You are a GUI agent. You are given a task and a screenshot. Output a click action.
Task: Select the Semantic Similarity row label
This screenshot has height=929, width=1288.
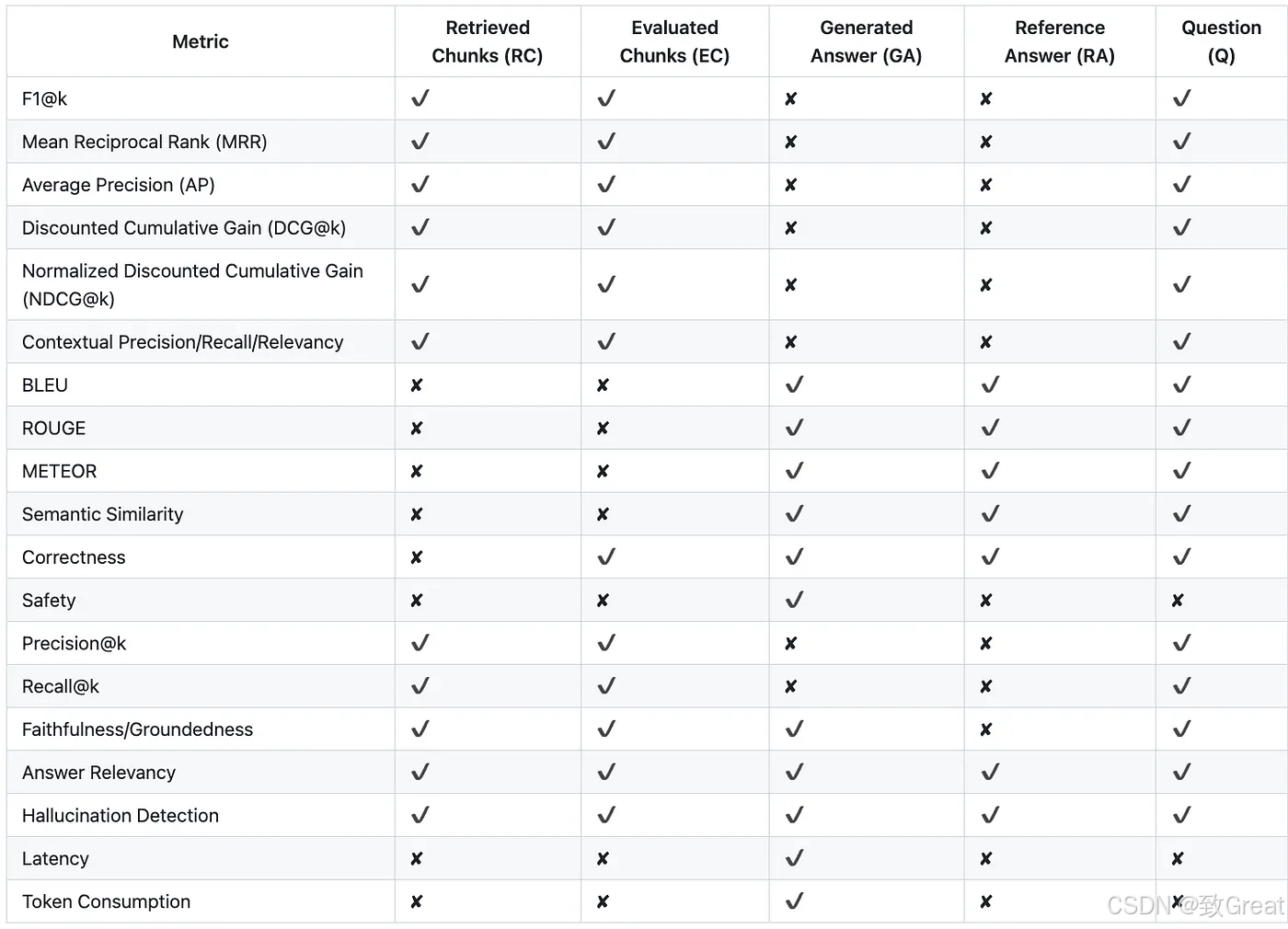103,514
